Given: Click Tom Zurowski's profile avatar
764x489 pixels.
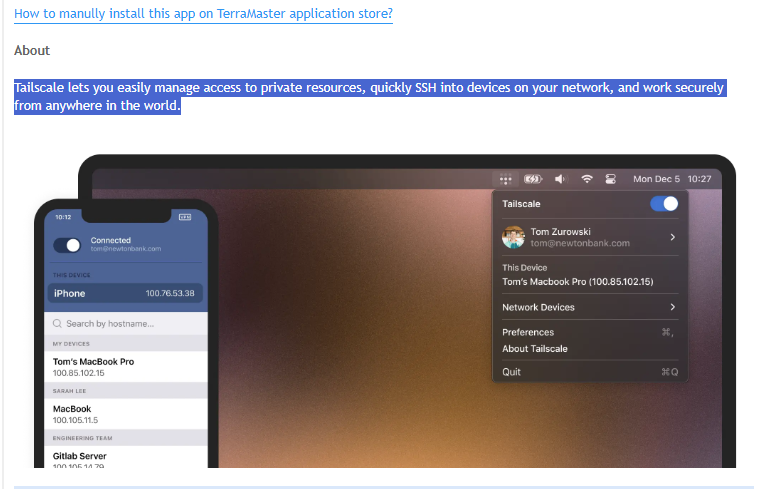Looking at the screenshot, I should point(514,237).
